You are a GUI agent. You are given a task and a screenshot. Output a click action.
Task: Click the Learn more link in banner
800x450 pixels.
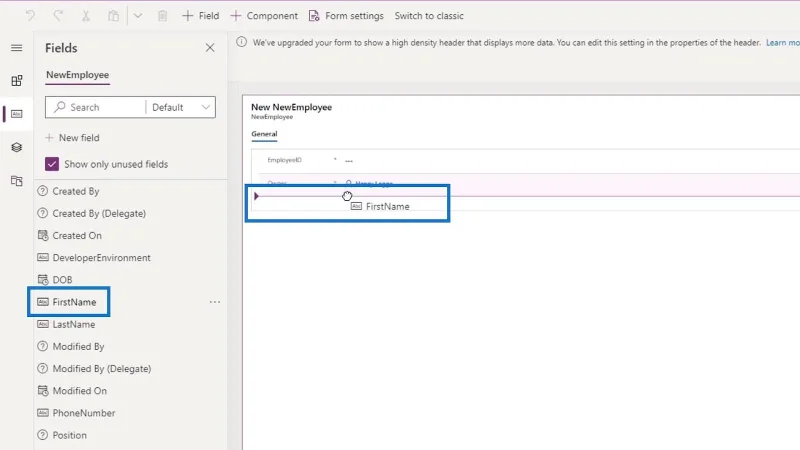click(x=783, y=43)
